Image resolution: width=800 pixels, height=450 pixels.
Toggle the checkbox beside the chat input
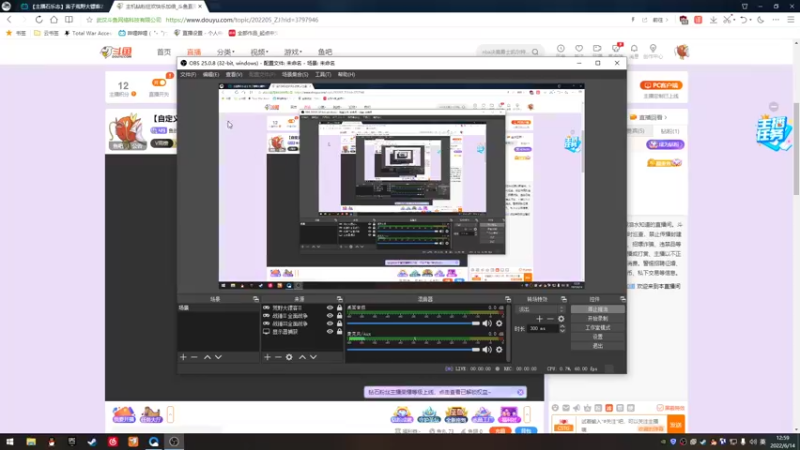tap(660, 408)
